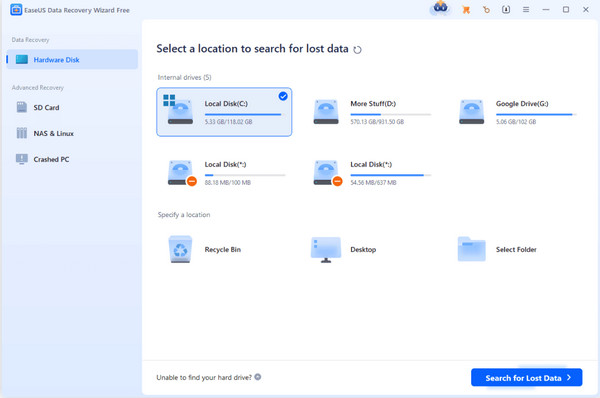Image resolution: width=600 pixels, height=398 pixels.
Task: Select the More Stuff(D:) drive icon
Action: click(326, 112)
